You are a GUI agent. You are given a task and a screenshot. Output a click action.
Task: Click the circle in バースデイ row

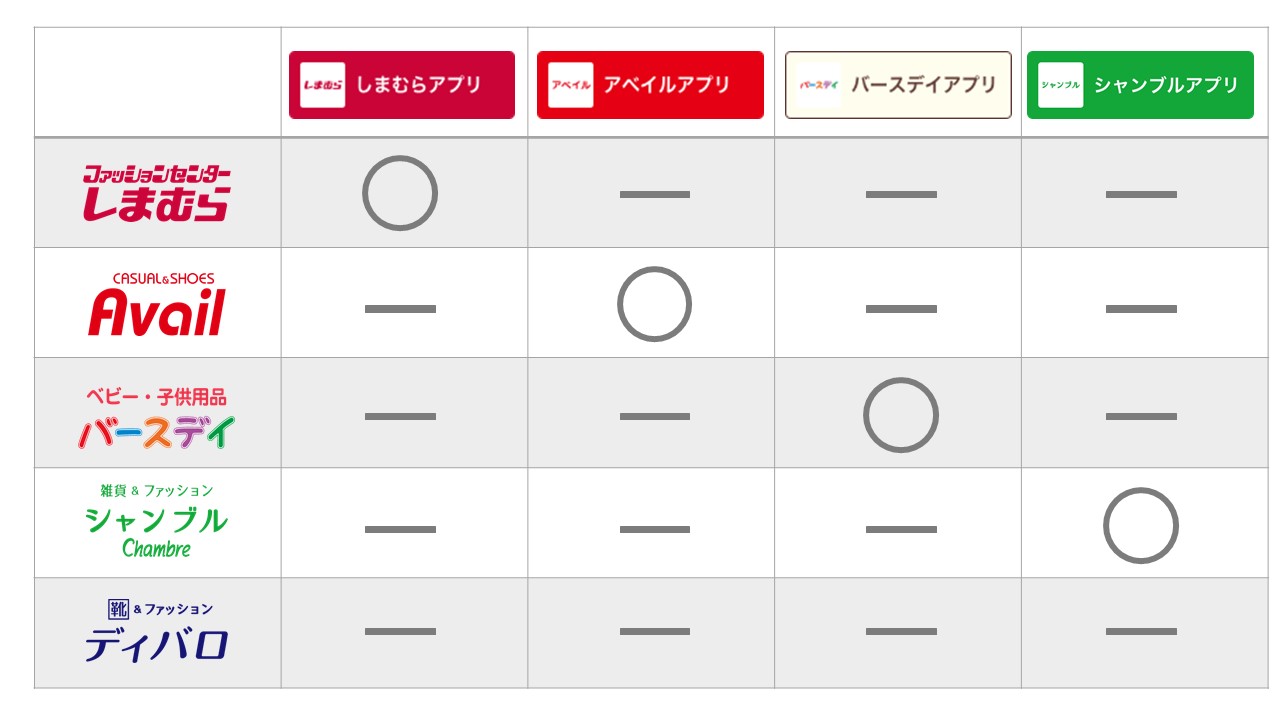901,415
